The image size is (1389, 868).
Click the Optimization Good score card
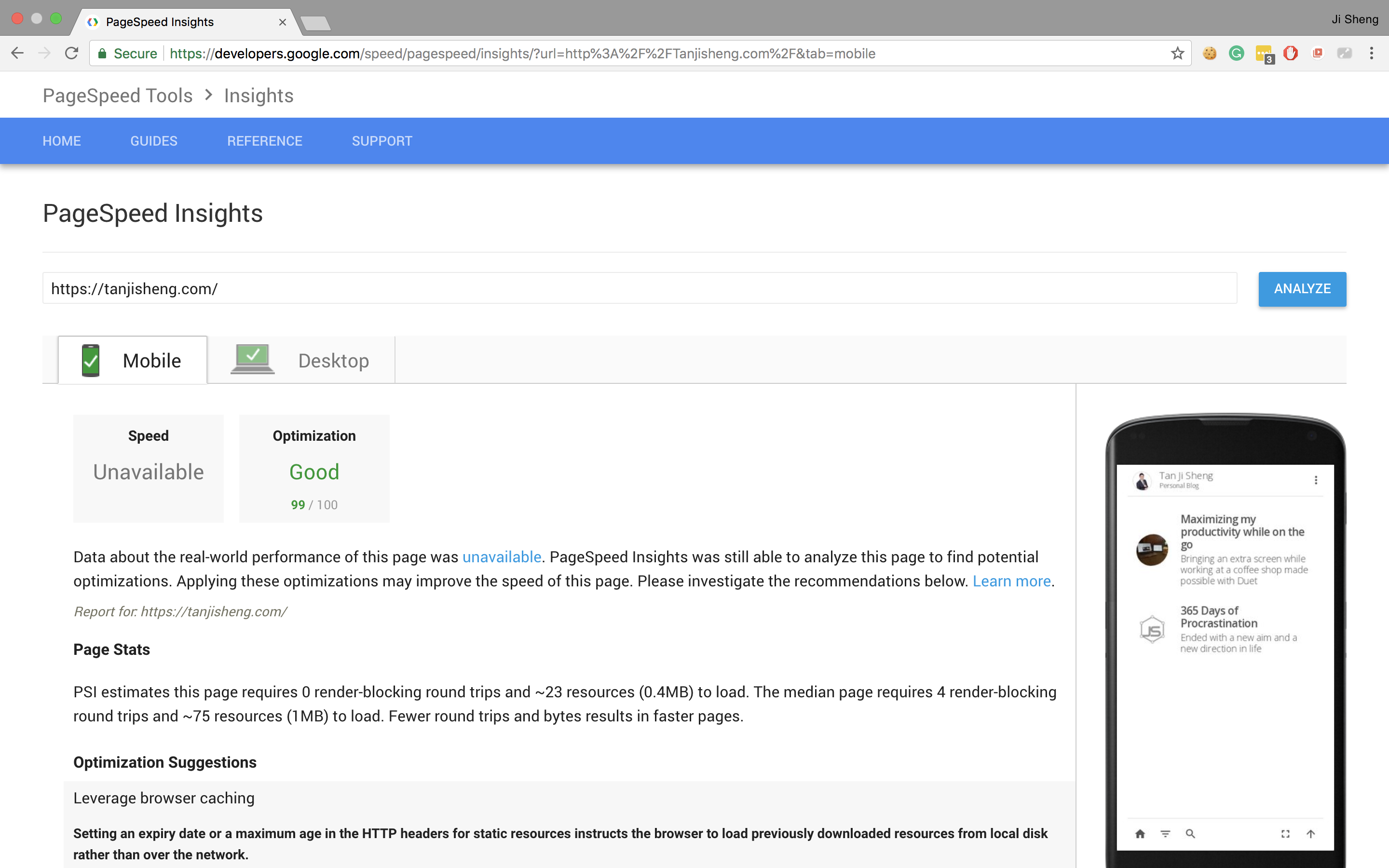[x=314, y=468]
